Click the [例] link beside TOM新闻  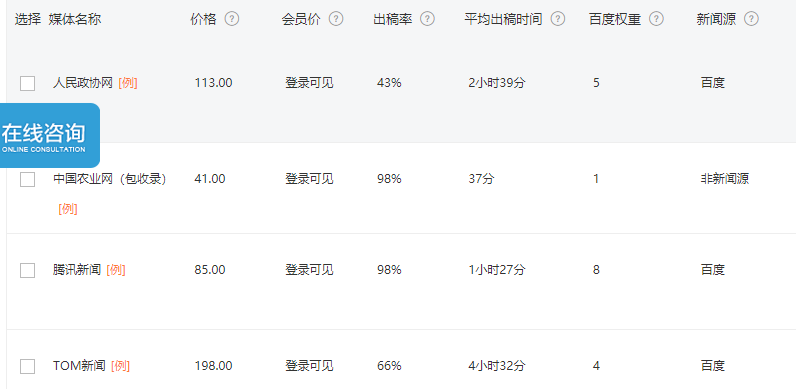120,366
